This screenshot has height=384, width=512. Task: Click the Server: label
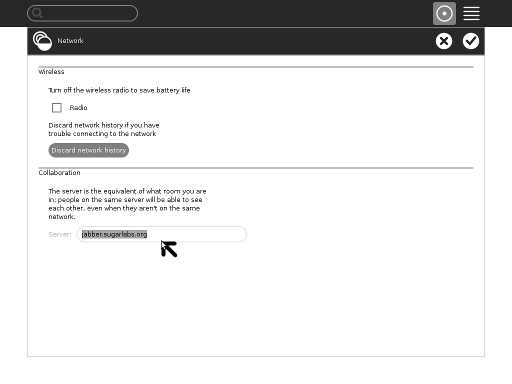[x=60, y=234]
